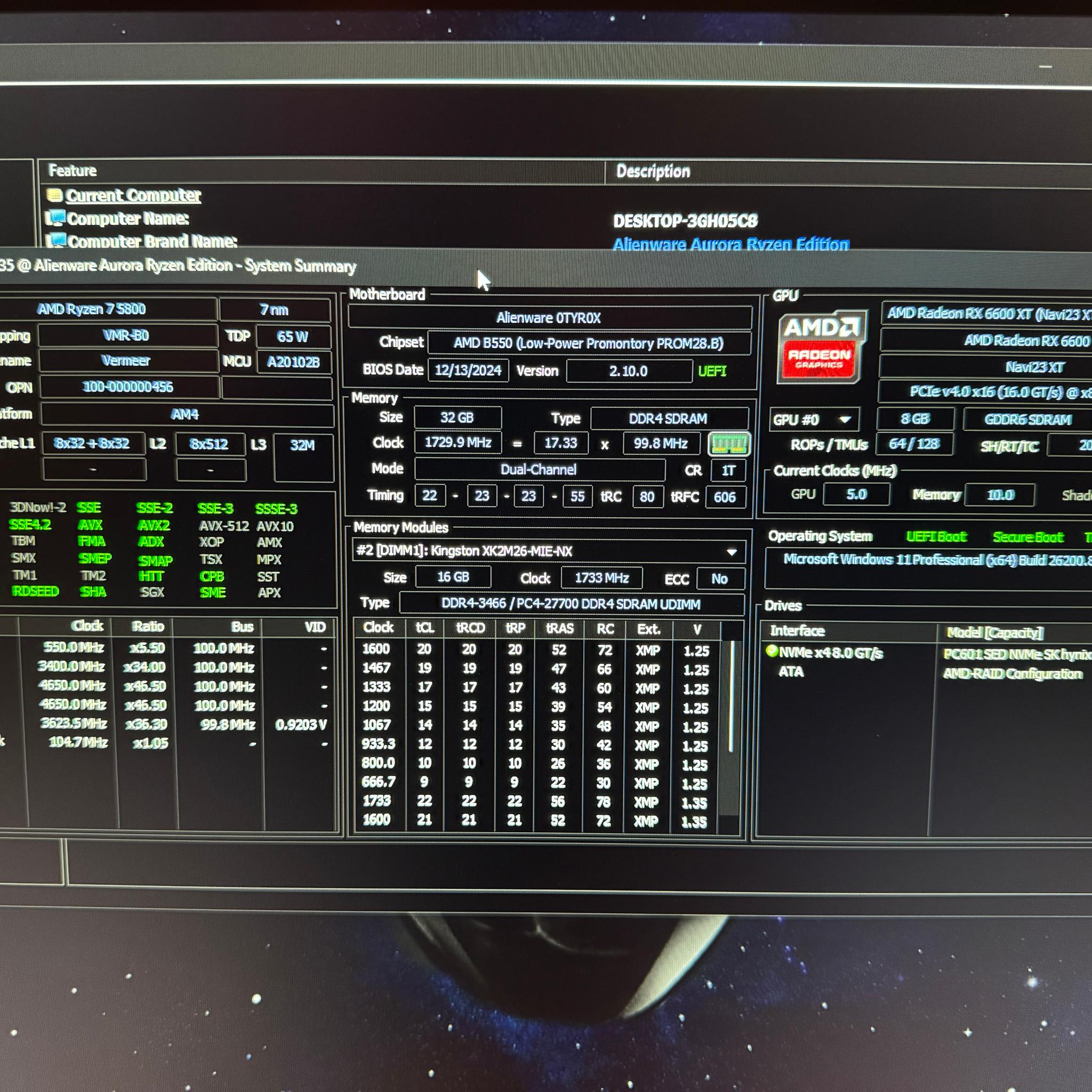Select the 1467 clock row in timings table

coord(537,669)
